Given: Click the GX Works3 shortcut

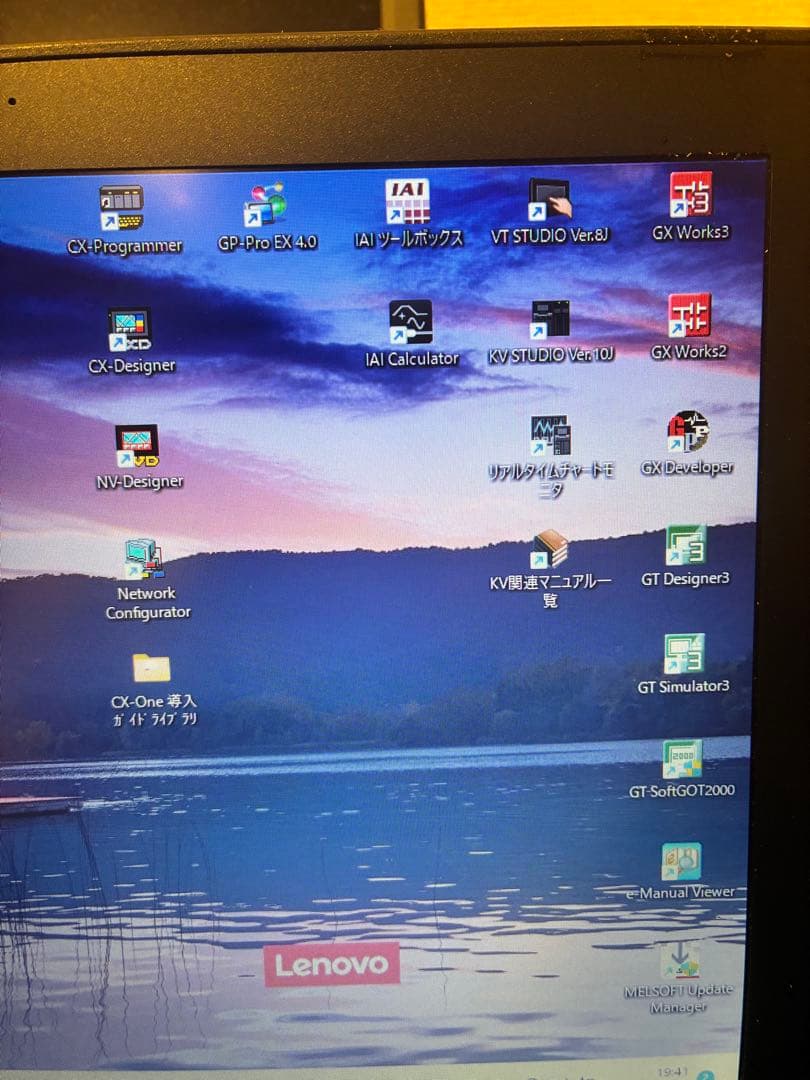Looking at the screenshot, I should tap(690, 196).
